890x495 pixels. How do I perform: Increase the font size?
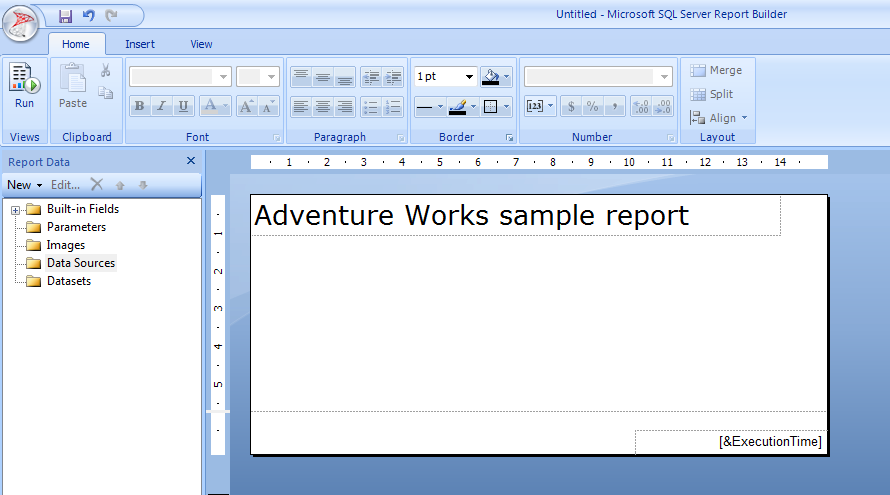tap(246, 106)
